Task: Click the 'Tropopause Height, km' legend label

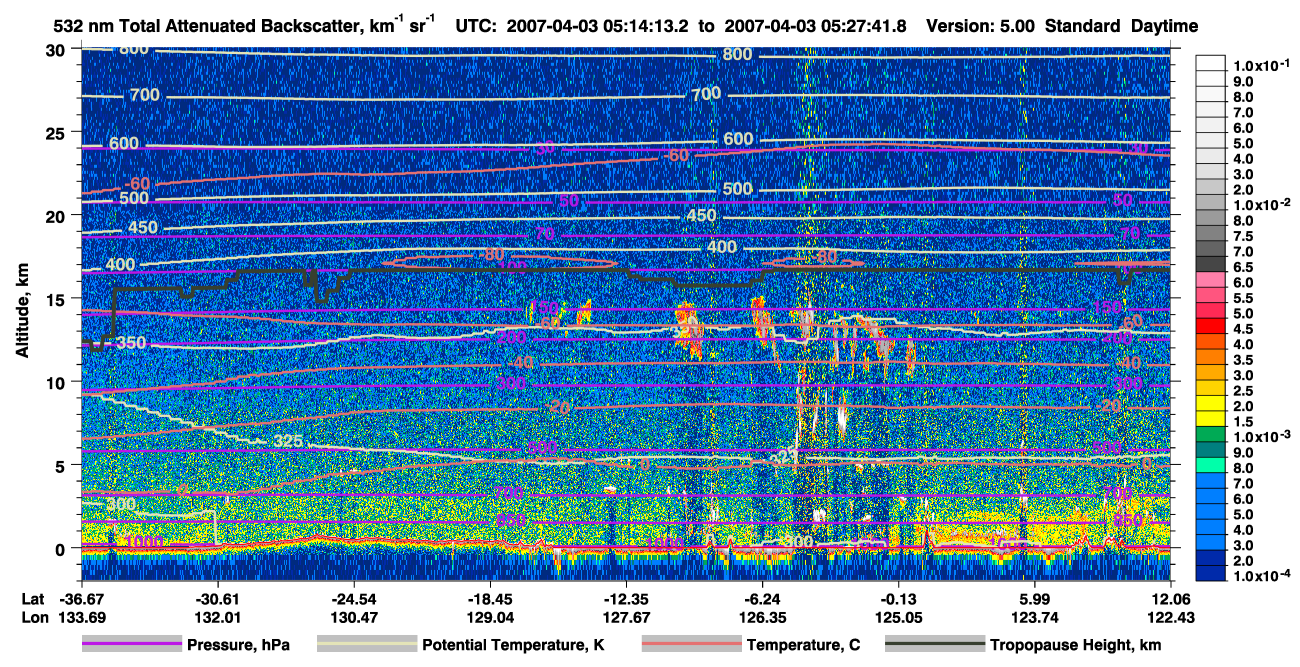Action: click(1075, 645)
